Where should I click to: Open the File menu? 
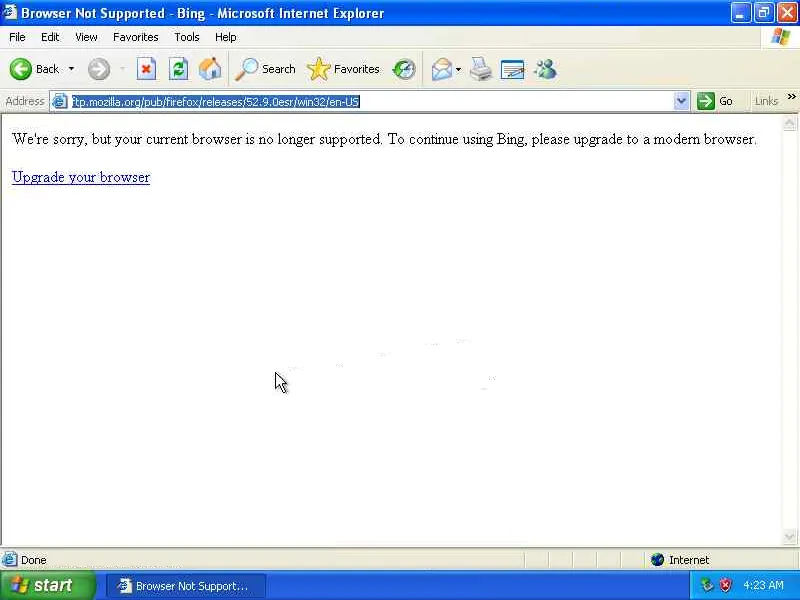coord(17,37)
